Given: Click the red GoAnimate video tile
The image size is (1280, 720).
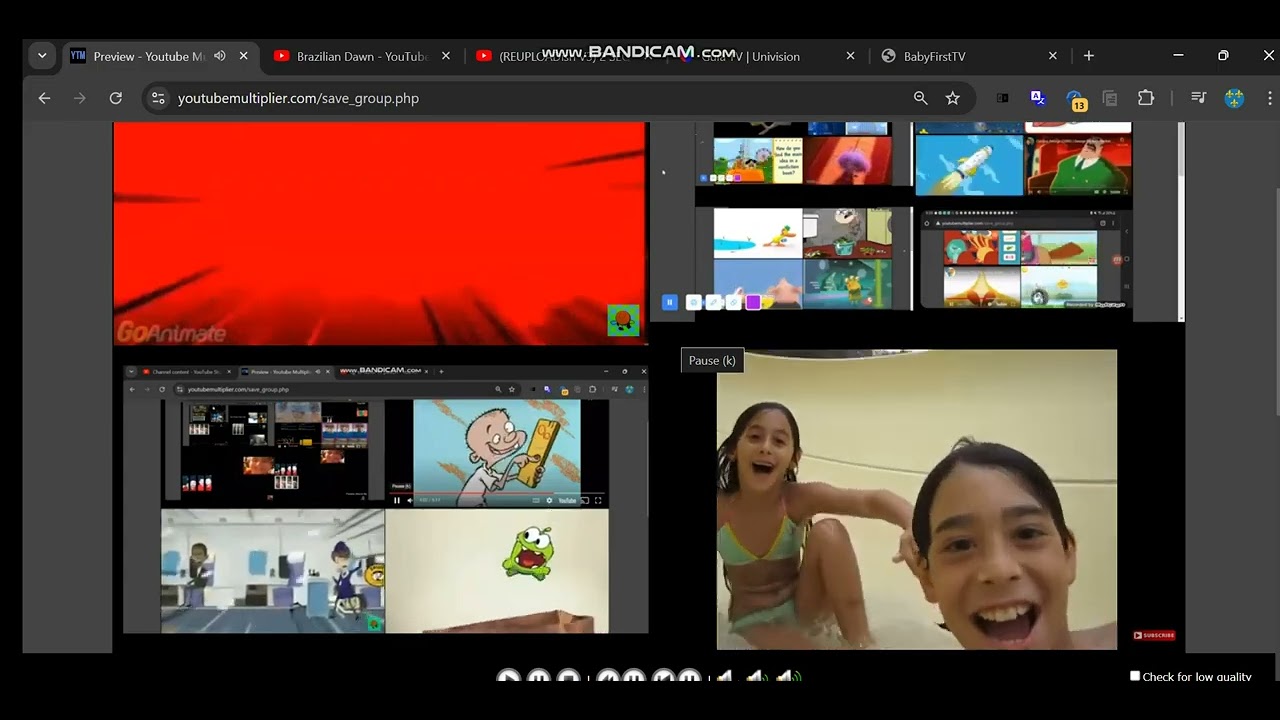Looking at the screenshot, I should 380,234.
